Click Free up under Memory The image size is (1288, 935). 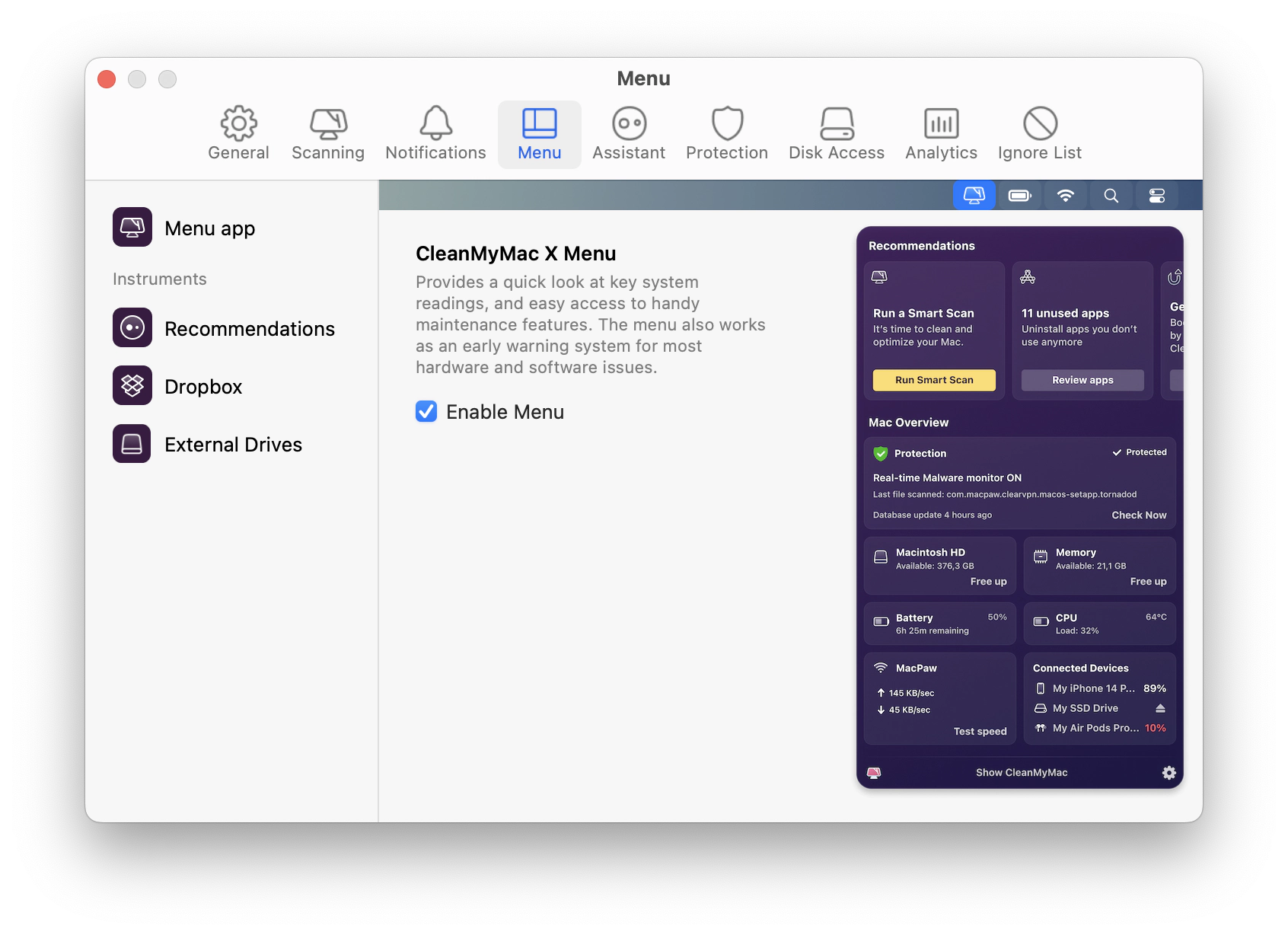(x=1148, y=581)
